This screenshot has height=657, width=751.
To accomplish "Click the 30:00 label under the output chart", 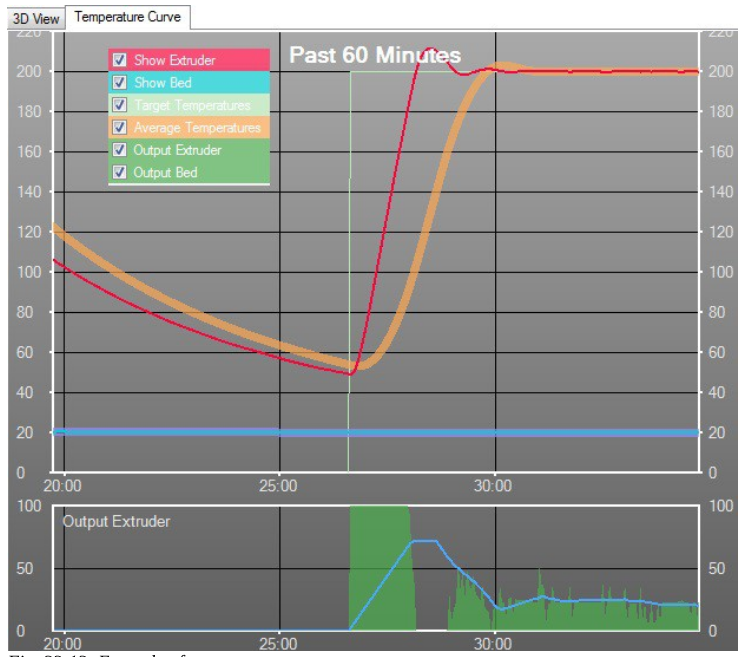I will (493, 644).
